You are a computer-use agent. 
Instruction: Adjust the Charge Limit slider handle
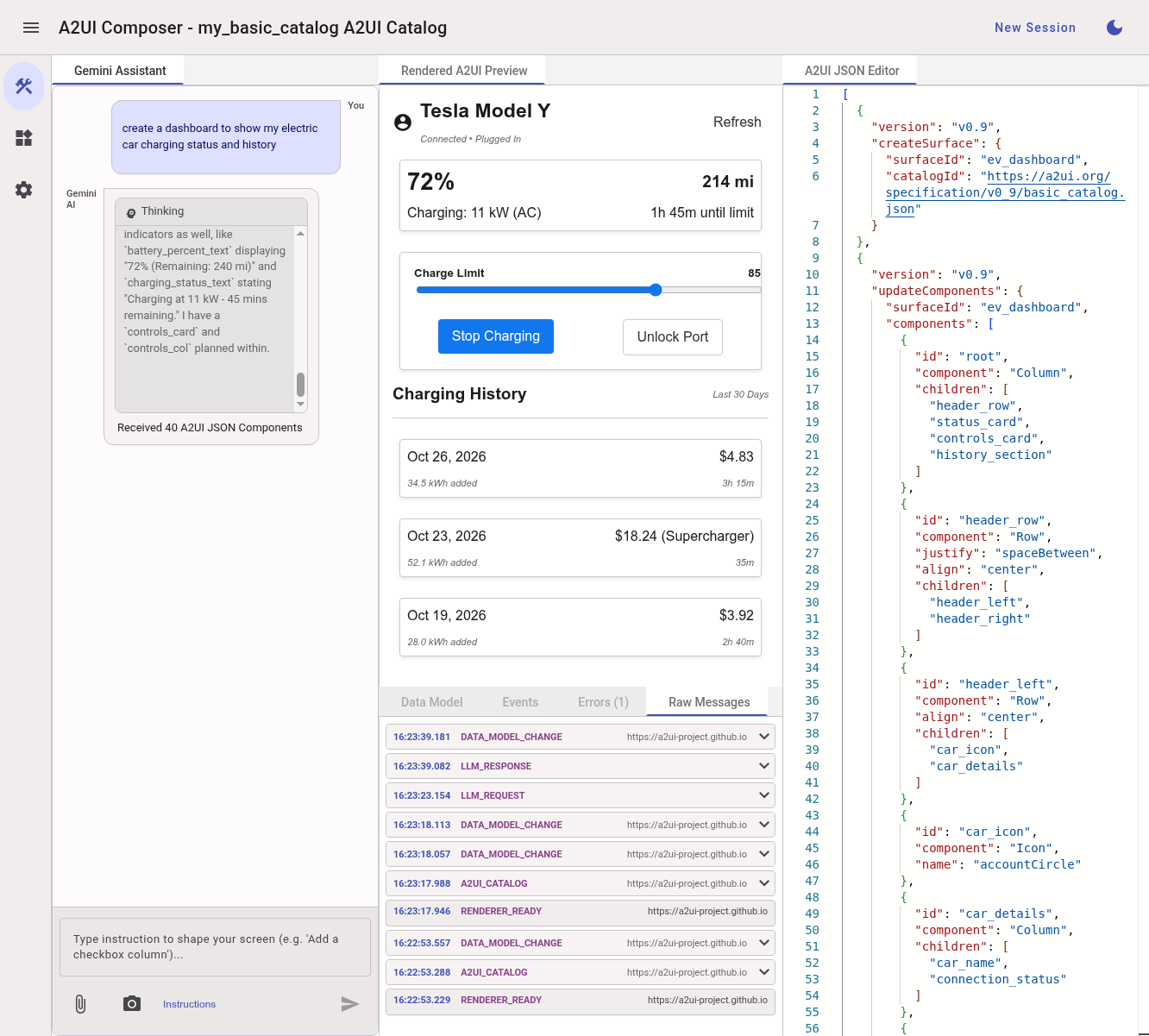(x=656, y=290)
